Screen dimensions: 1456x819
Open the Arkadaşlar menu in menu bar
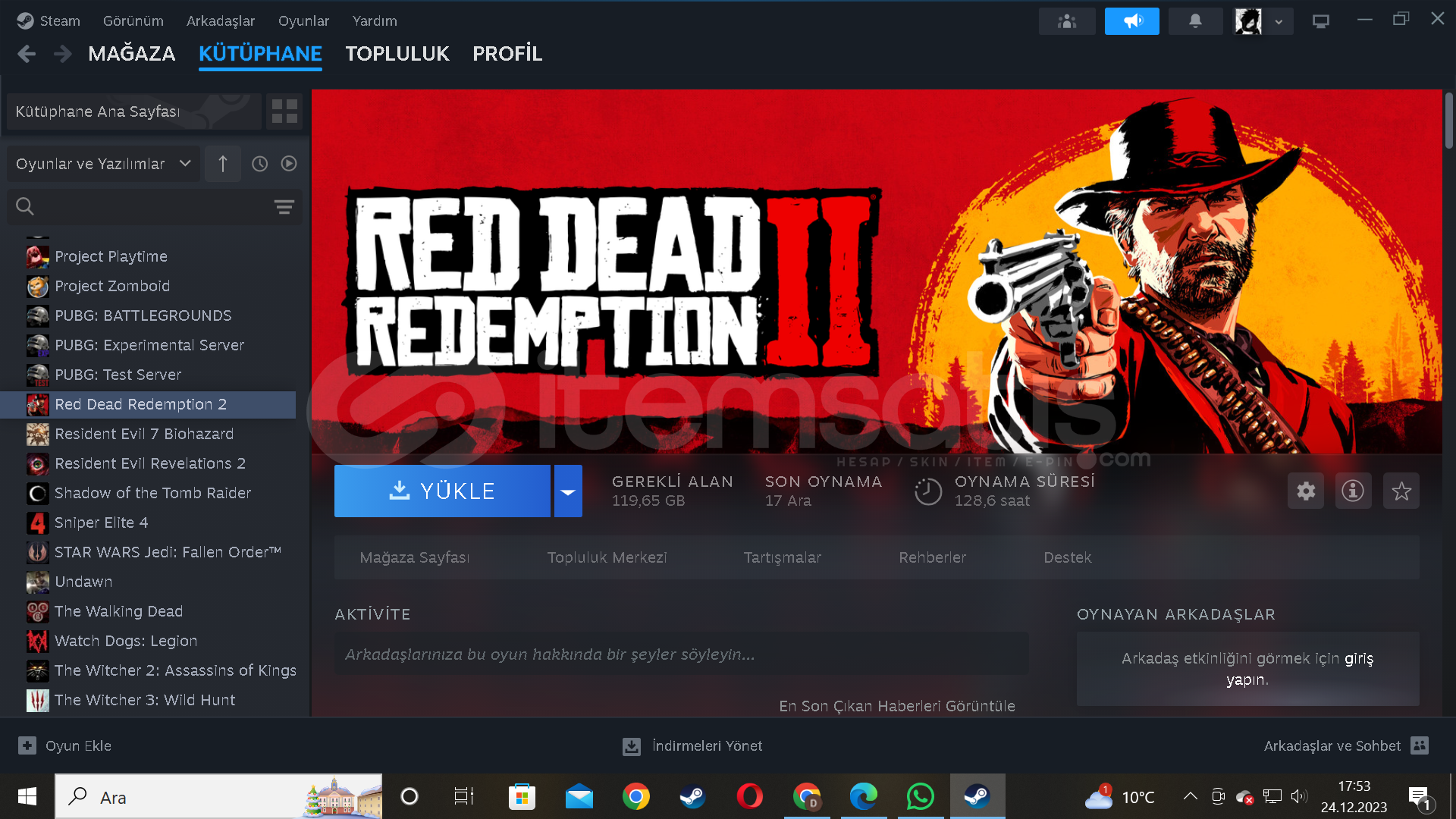(221, 21)
